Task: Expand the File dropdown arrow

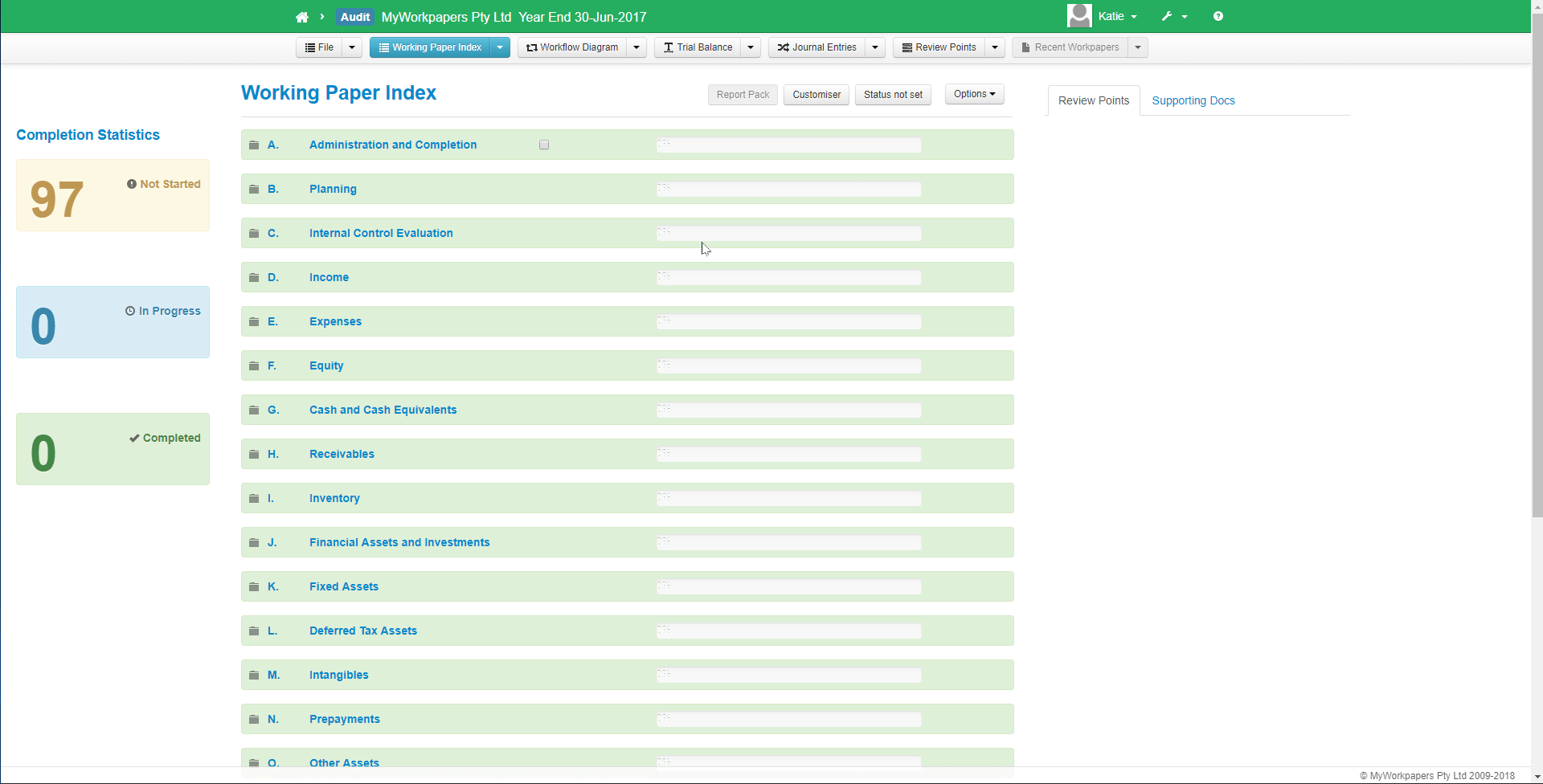Action: tap(352, 47)
